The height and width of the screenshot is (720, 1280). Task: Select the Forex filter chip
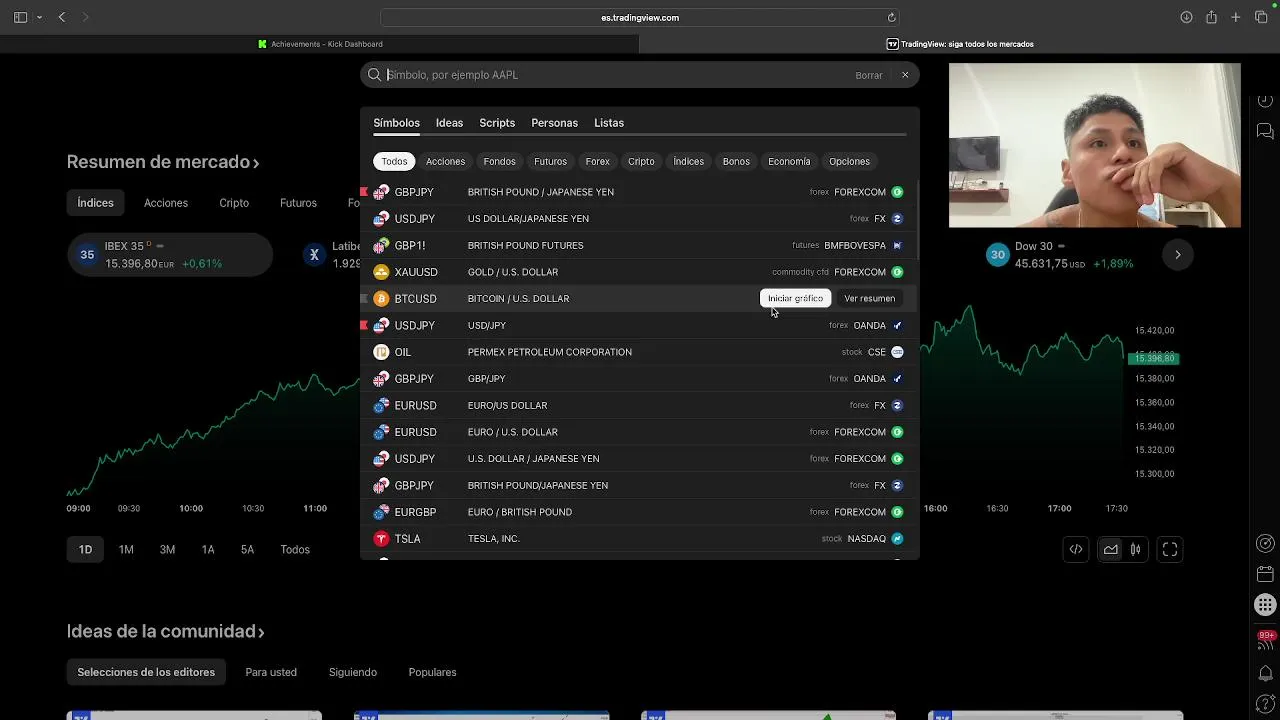[x=597, y=161]
